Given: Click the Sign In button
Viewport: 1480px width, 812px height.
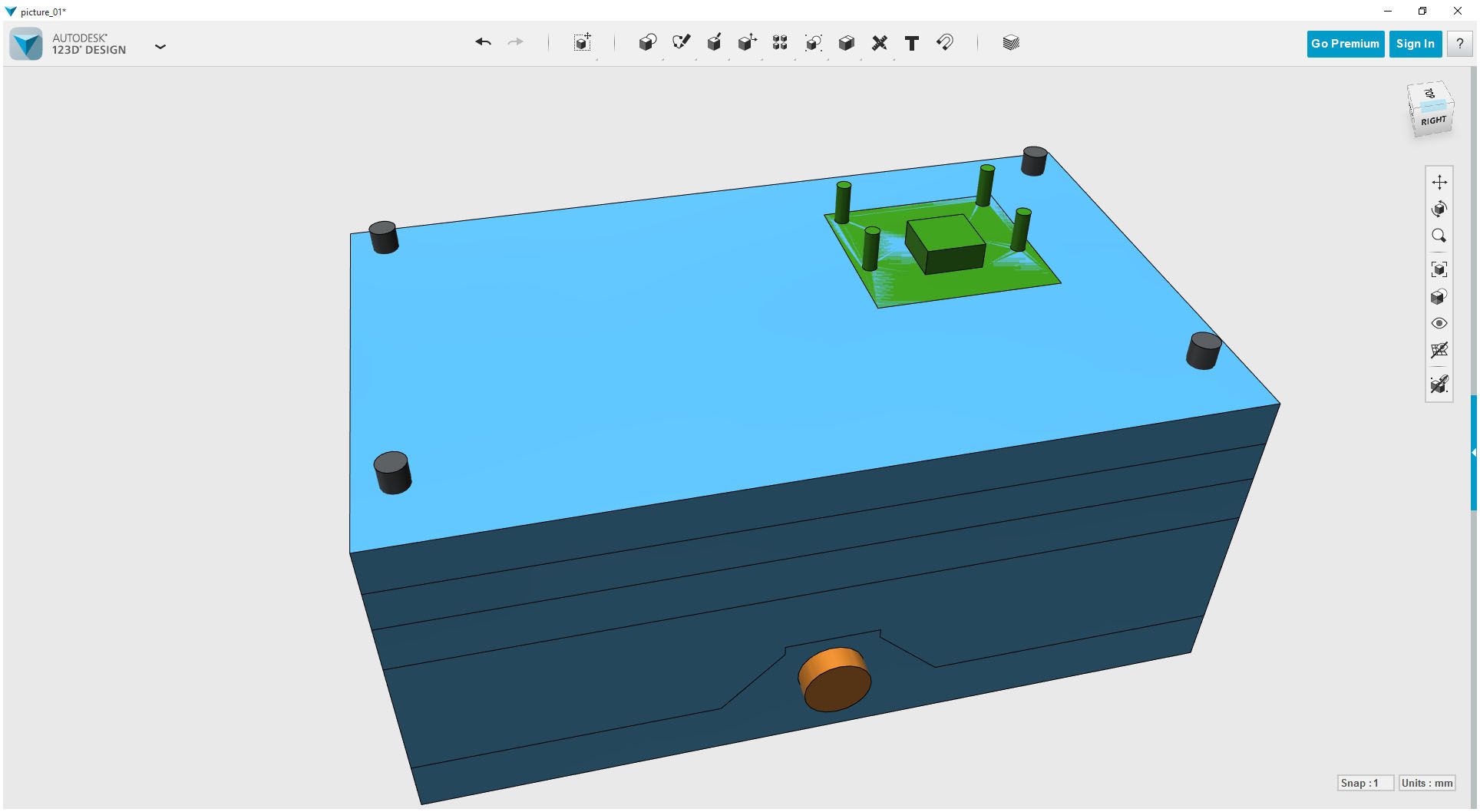Looking at the screenshot, I should click(1415, 43).
